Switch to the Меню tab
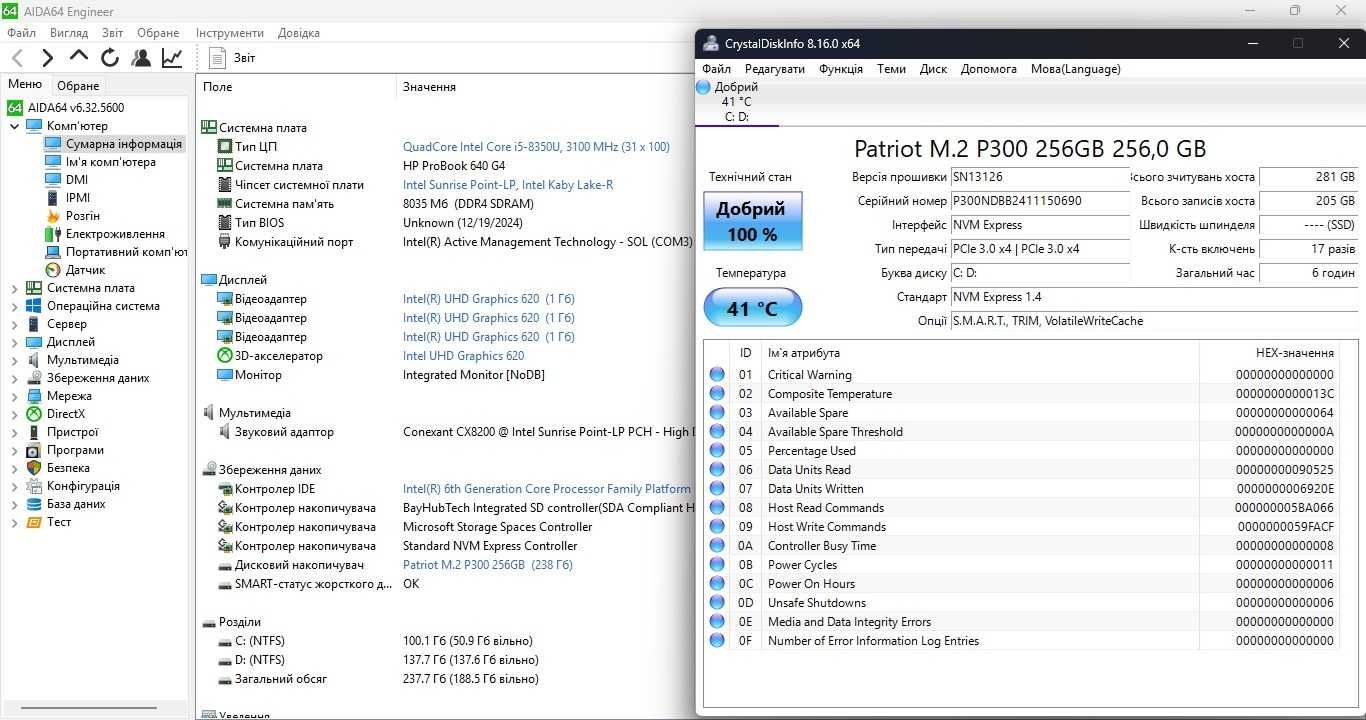The height and width of the screenshot is (720, 1366). pyautogui.click(x=25, y=84)
